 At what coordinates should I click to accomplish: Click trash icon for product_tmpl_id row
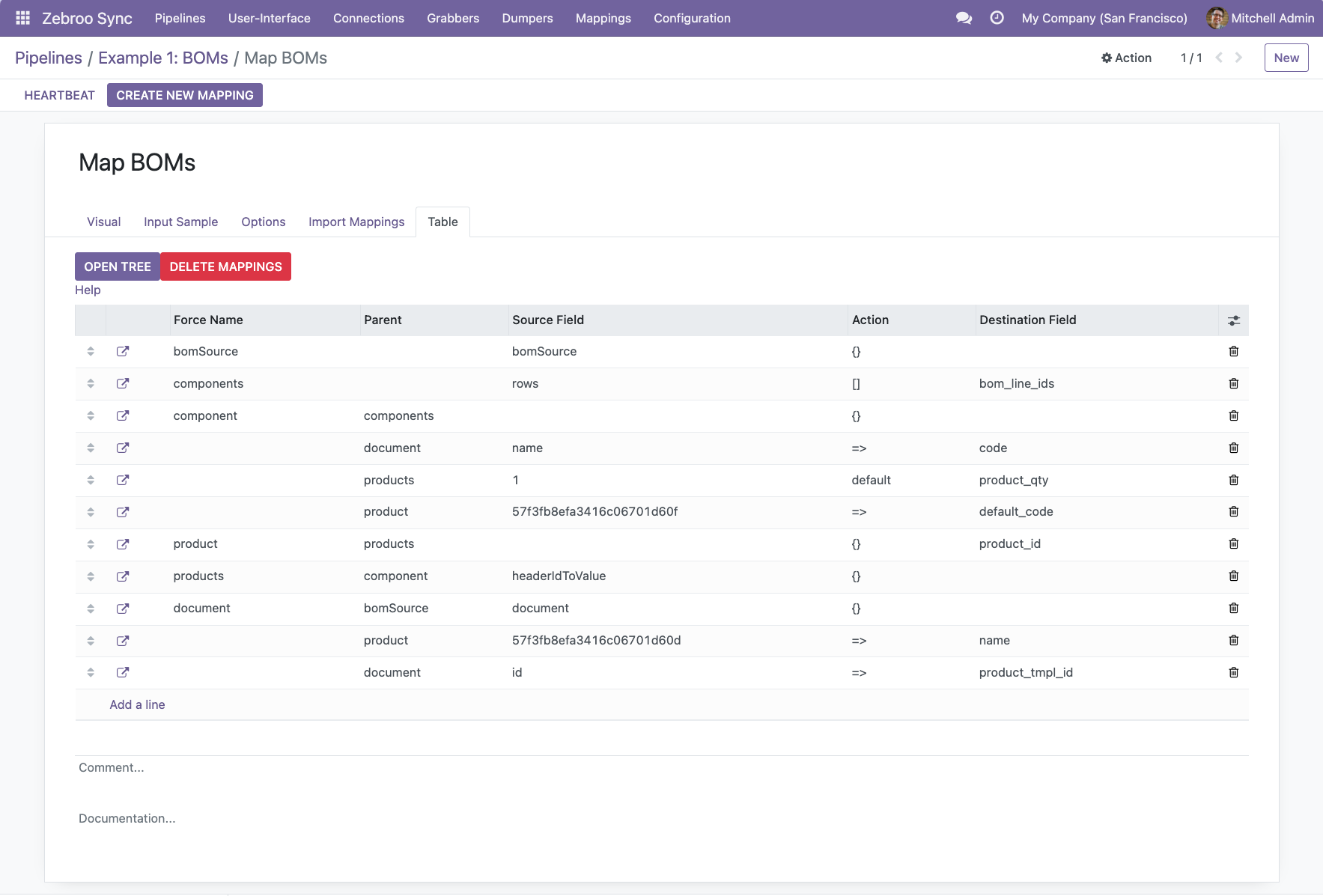pyautogui.click(x=1233, y=672)
